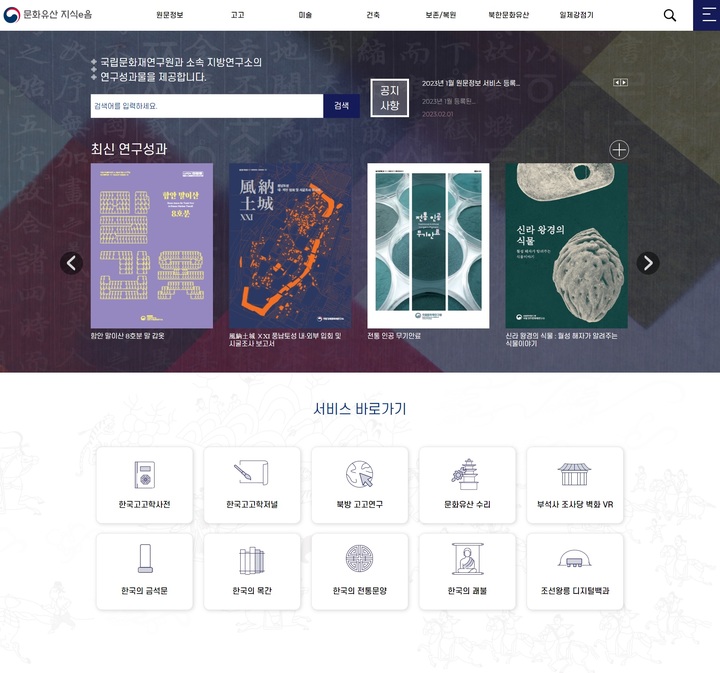Open 부석사 조사당 벽화 VR building icon
Image resolution: width=720 pixels, height=673 pixels.
tap(574, 474)
